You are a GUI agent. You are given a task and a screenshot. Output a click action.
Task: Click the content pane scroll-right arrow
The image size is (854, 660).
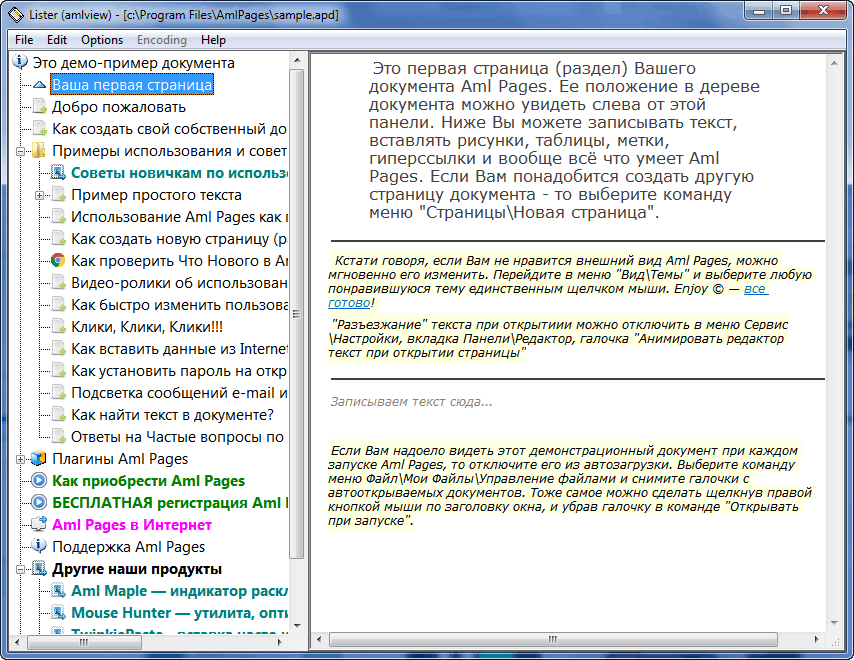tap(817, 639)
